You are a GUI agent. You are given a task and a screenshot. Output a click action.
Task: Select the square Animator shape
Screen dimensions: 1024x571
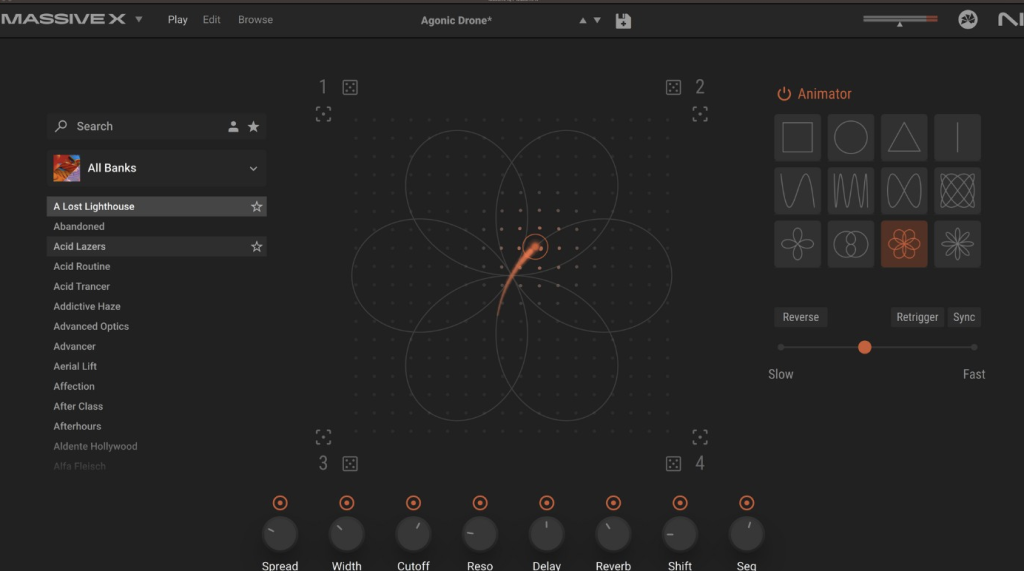(x=797, y=138)
